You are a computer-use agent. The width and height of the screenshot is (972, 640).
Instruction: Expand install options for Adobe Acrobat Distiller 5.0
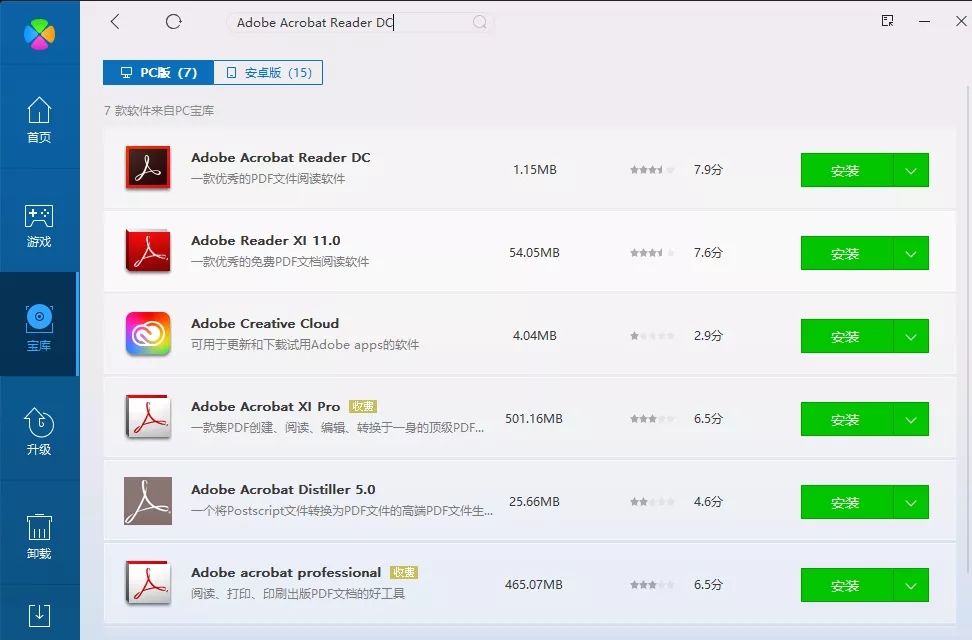coord(910,502)
